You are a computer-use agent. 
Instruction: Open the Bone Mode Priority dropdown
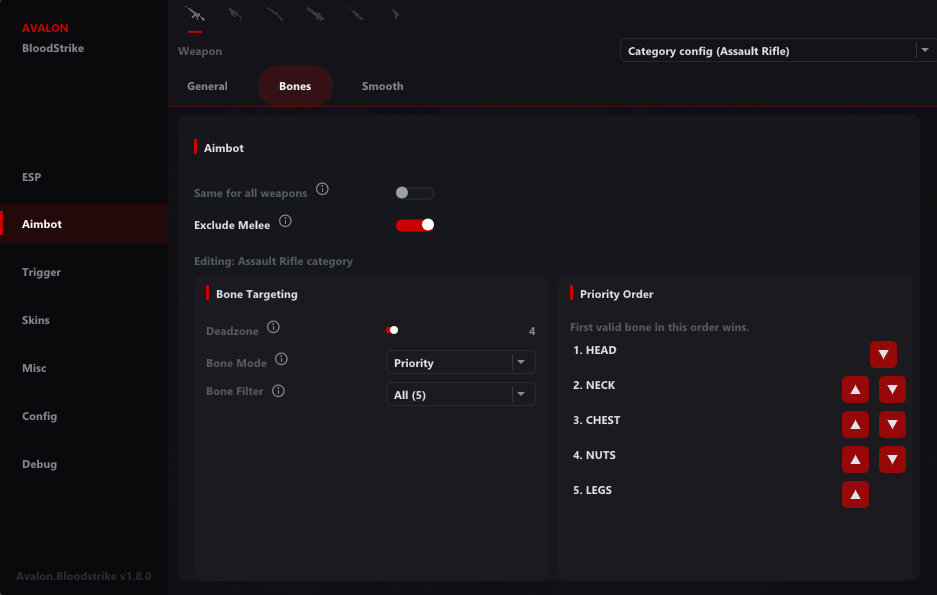click(x=461, y=363)
